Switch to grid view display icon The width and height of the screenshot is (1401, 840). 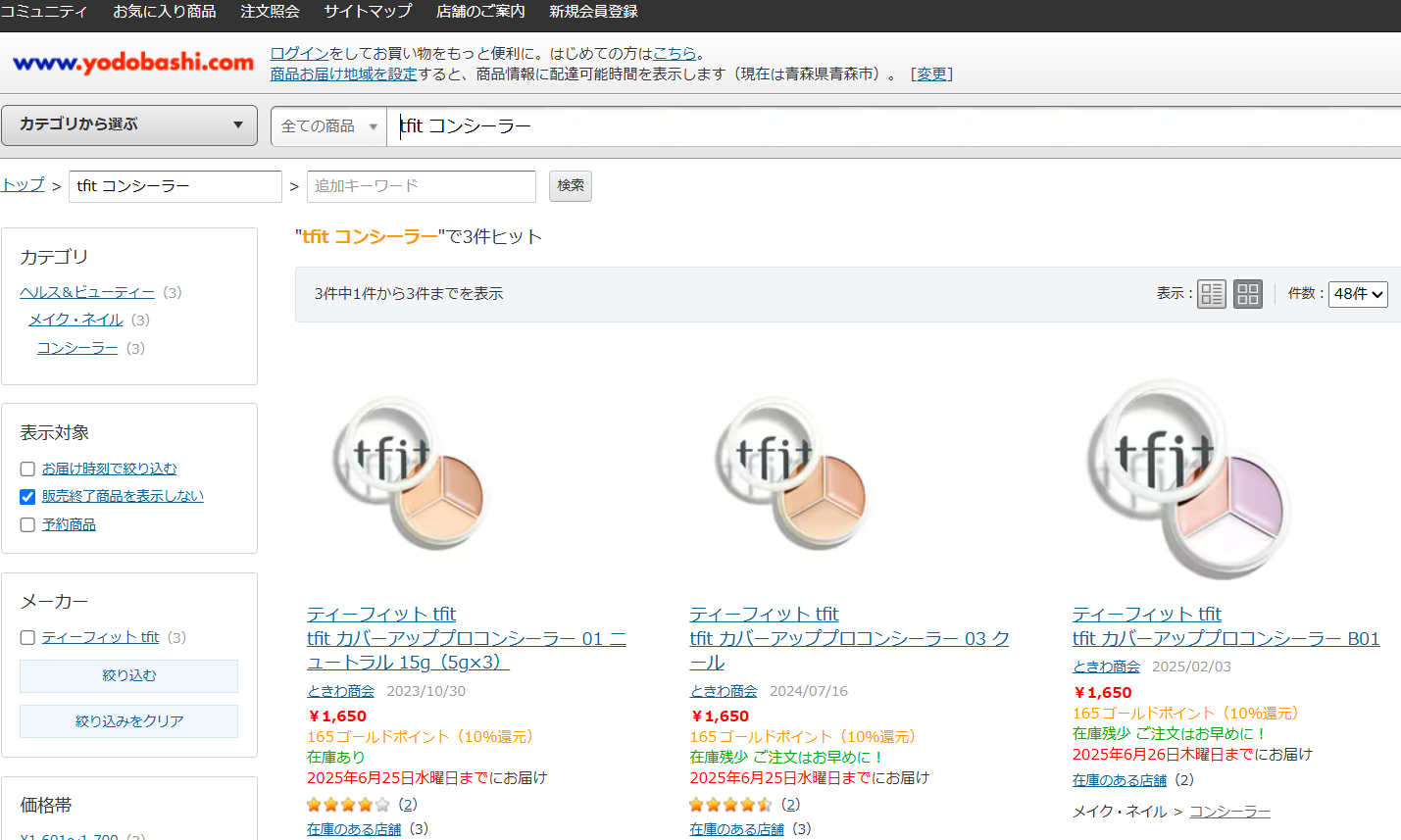pyautogui.click(x=1248, y=293)
